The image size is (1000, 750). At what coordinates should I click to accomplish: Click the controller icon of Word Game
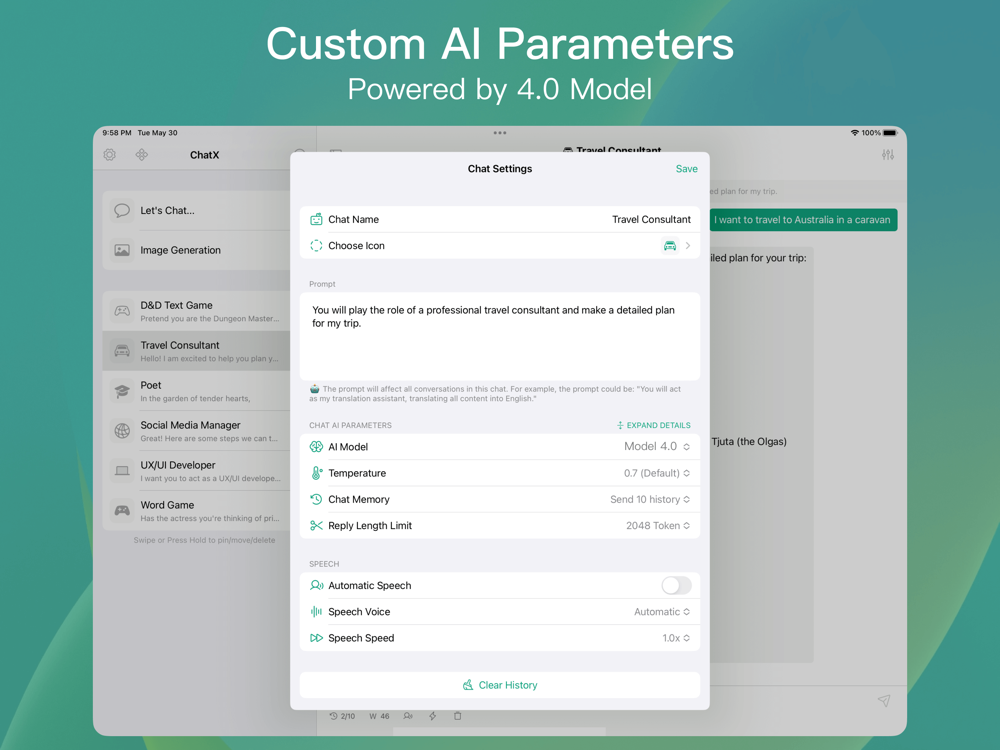pyautogui.click(x=122, y=511)
